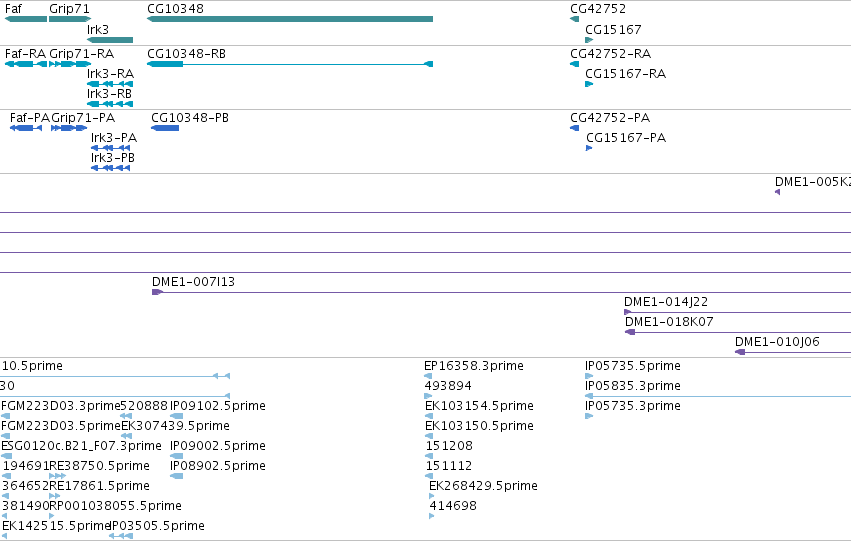Viewport: 851px width, 541px height.
Task: Select the RE38750.5prime EST arrows
Action: [x=58, y=476]
